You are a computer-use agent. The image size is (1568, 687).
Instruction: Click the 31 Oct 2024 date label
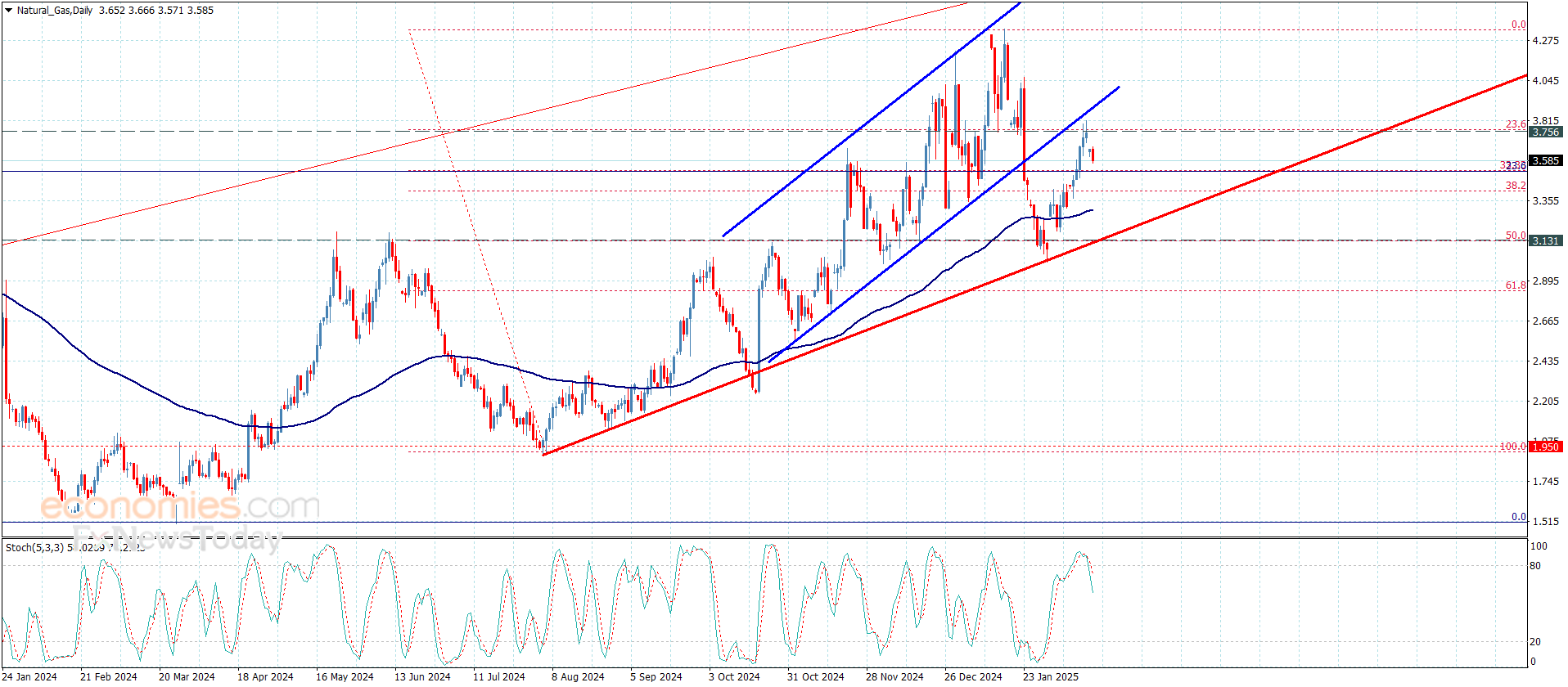pos(816,676)
